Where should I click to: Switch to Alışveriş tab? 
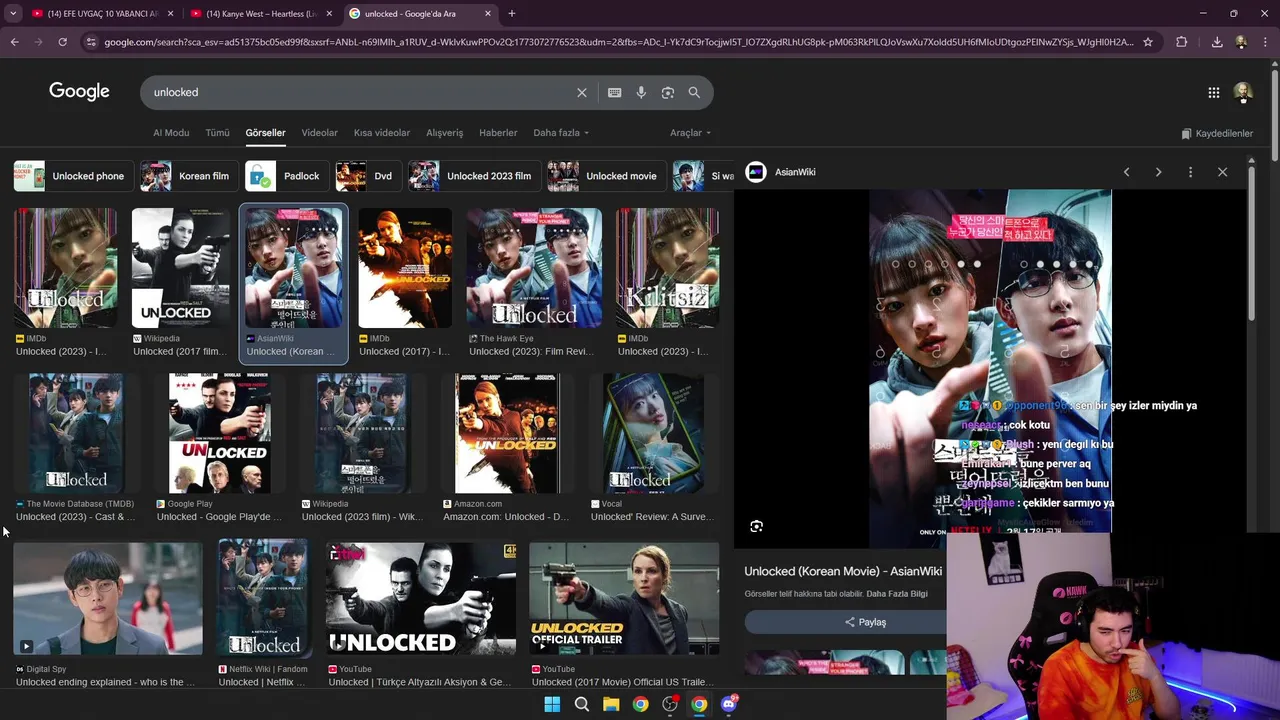tap(445, 133)
